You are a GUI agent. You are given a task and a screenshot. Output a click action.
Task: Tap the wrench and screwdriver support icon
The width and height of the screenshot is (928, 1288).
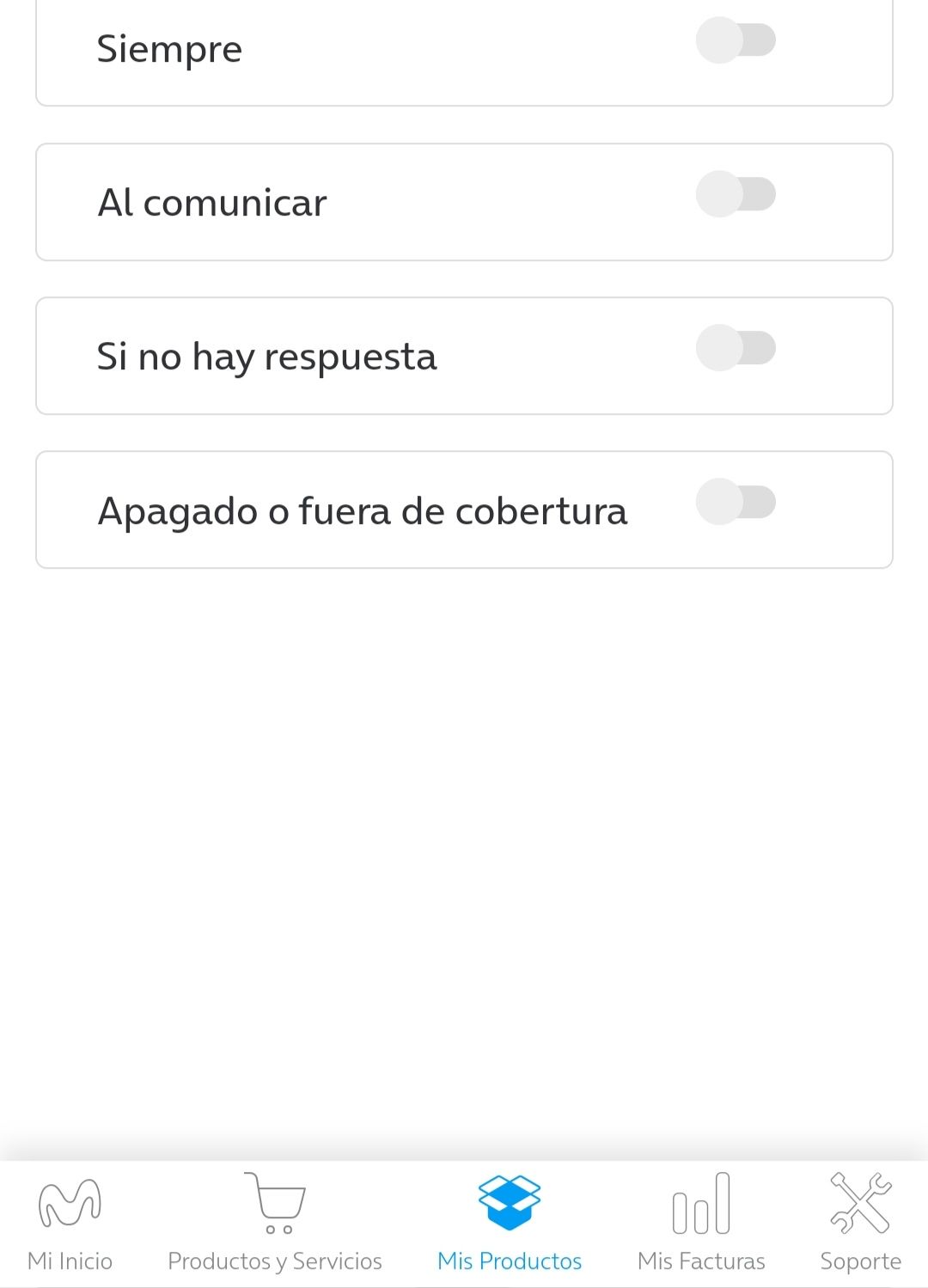(x=860, y=1203)
